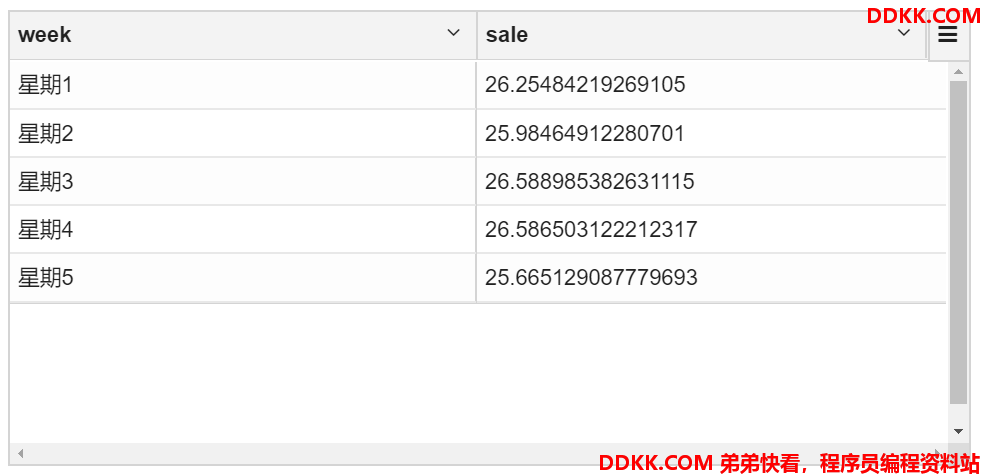The image size is (982, 474).
Task: Select the 星期4 cell
Action: click(x=243, y=230)
